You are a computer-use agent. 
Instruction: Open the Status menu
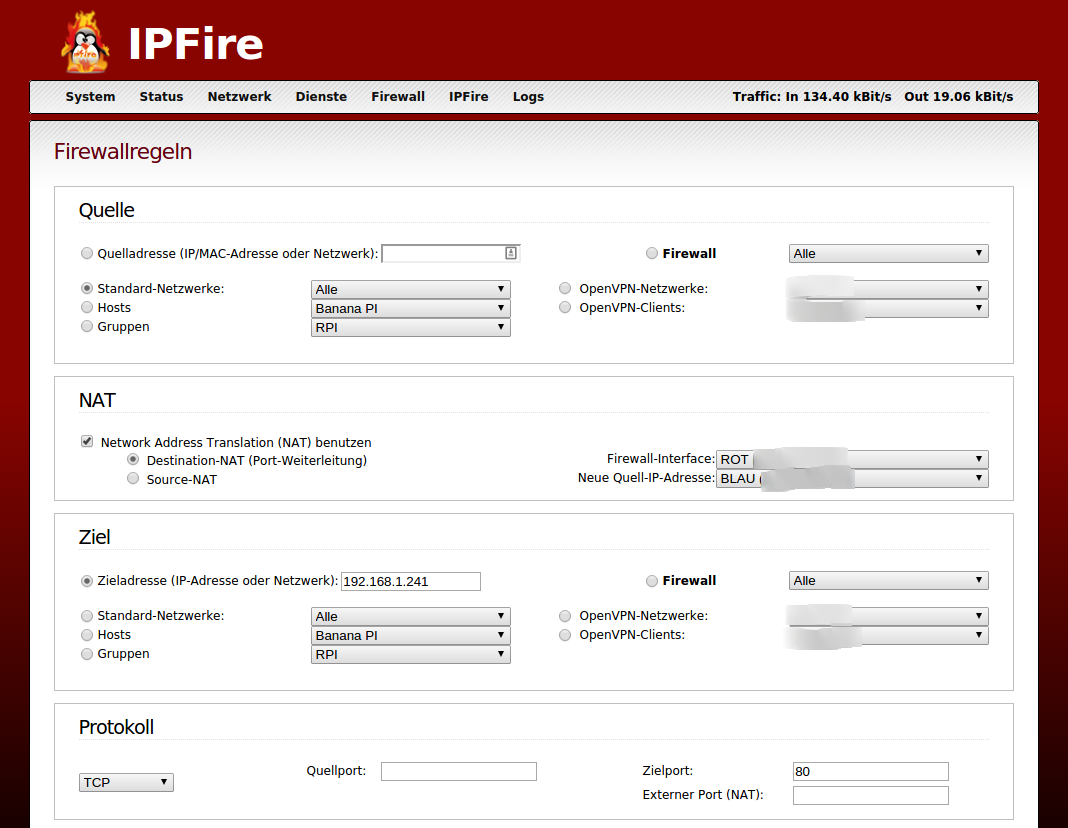161,97
